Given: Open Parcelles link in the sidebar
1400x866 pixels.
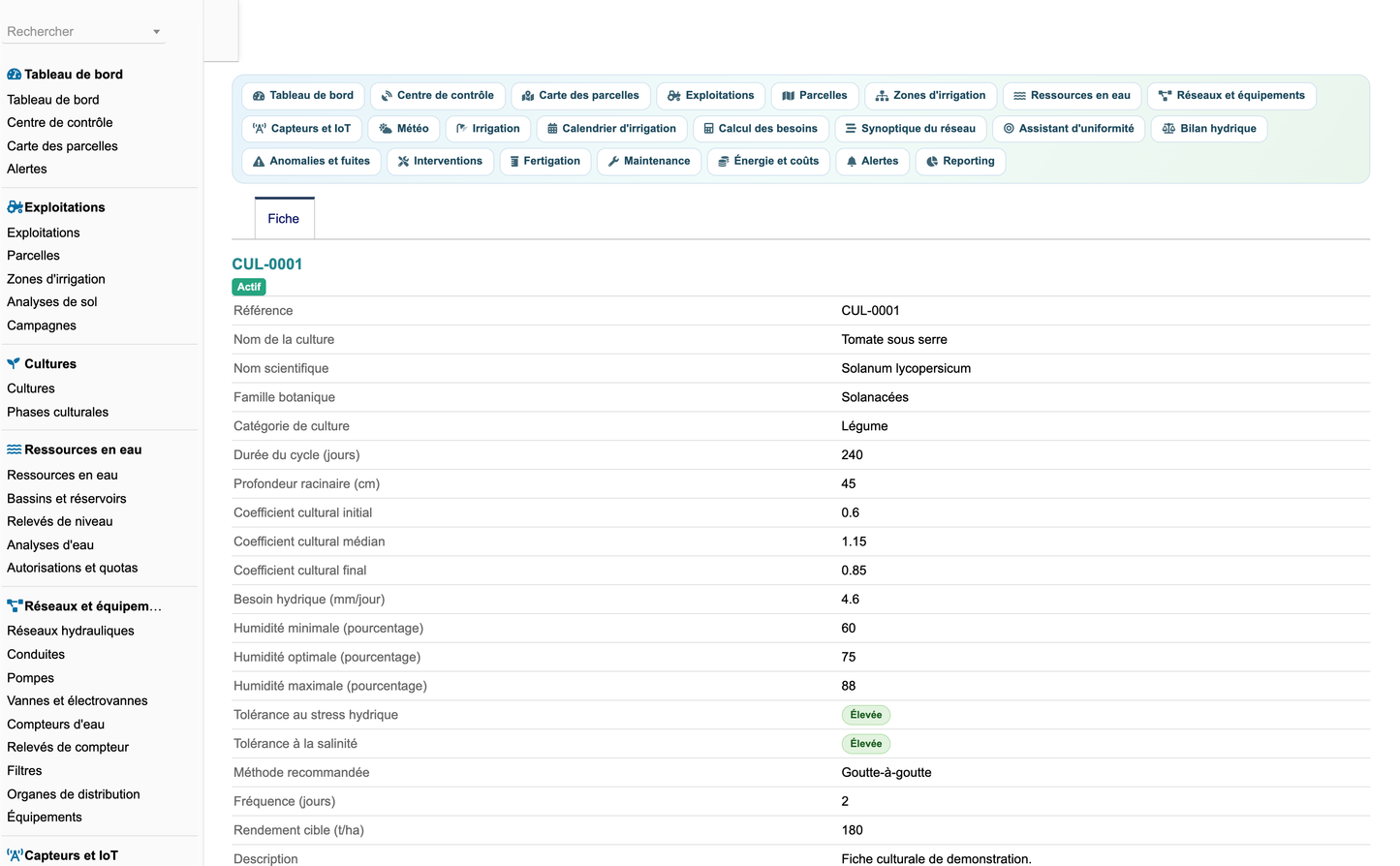Looking at the screenshot, I should click(33, 256).
